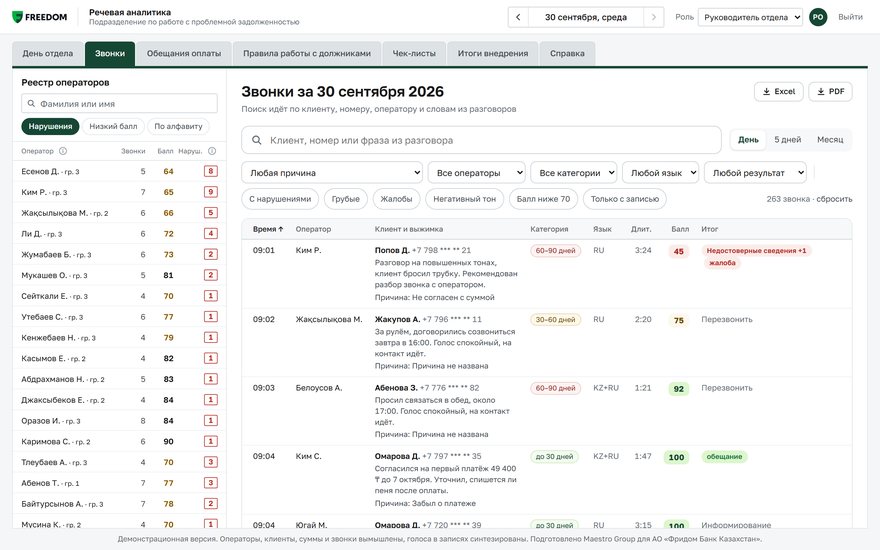
Task: Click the violations badge 9 for Ким Р.
Action: 210,192
